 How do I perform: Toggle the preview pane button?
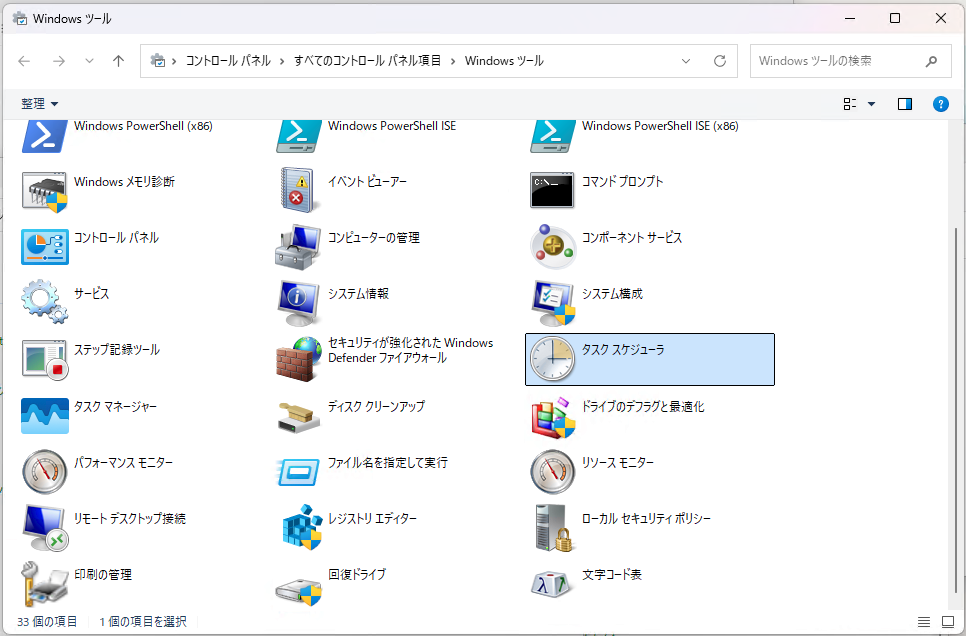[905, 104]
